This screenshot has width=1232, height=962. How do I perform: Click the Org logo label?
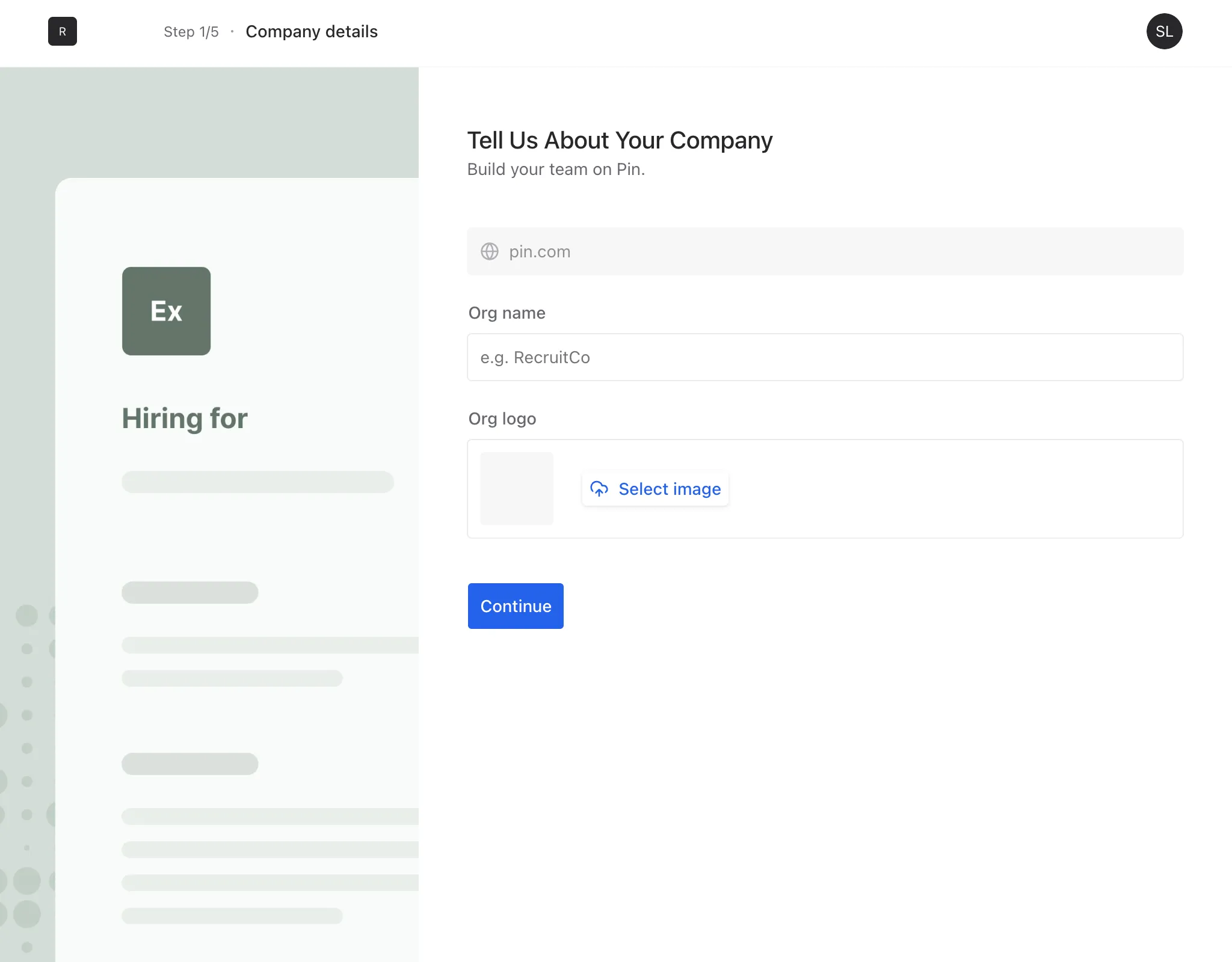[x=502, y=419]
